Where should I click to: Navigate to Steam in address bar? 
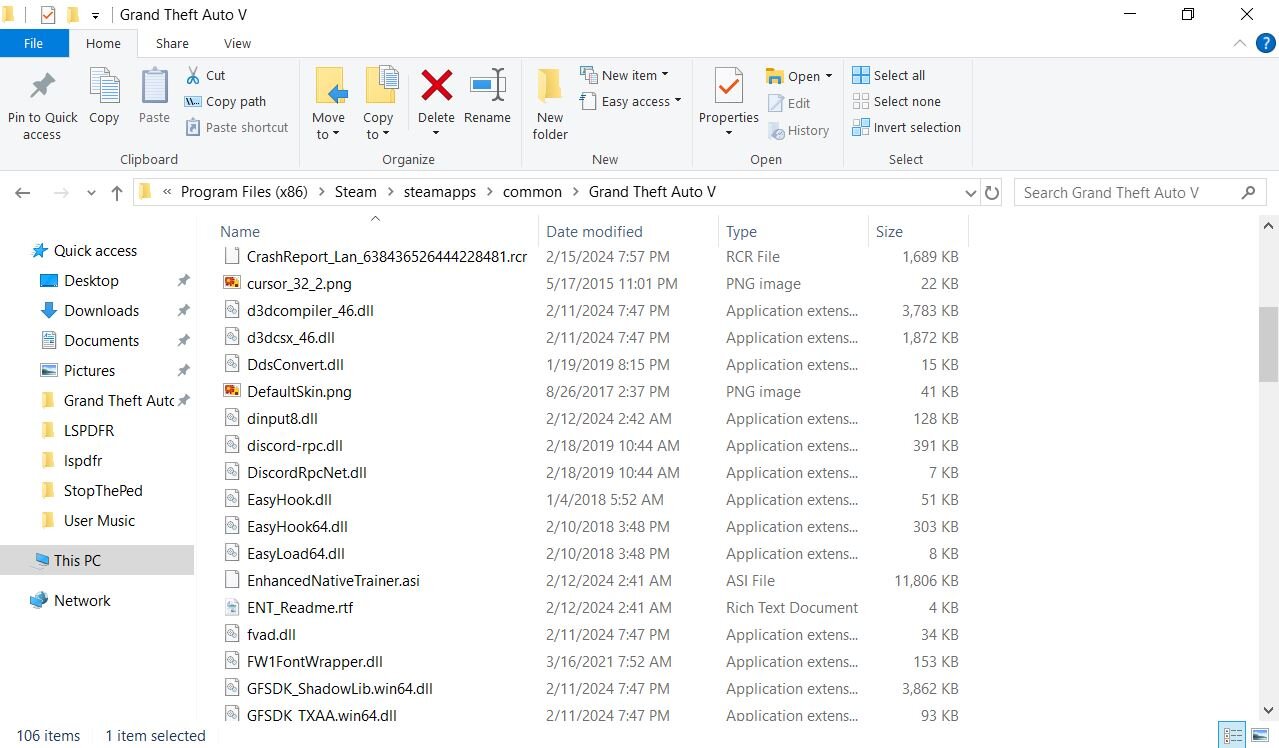click(x=356, y=192)
